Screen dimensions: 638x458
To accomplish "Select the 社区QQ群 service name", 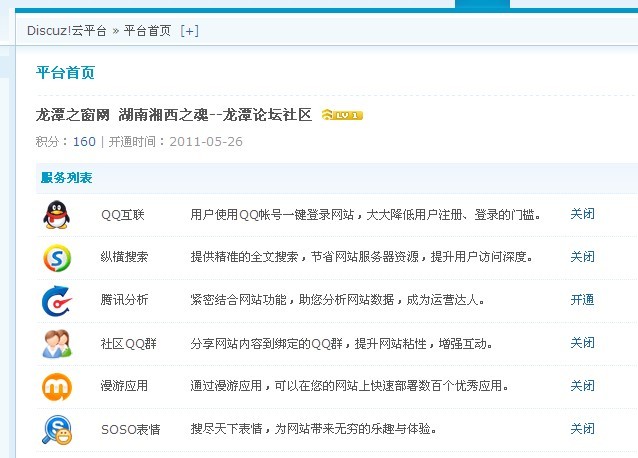I will tap(129, 344).
